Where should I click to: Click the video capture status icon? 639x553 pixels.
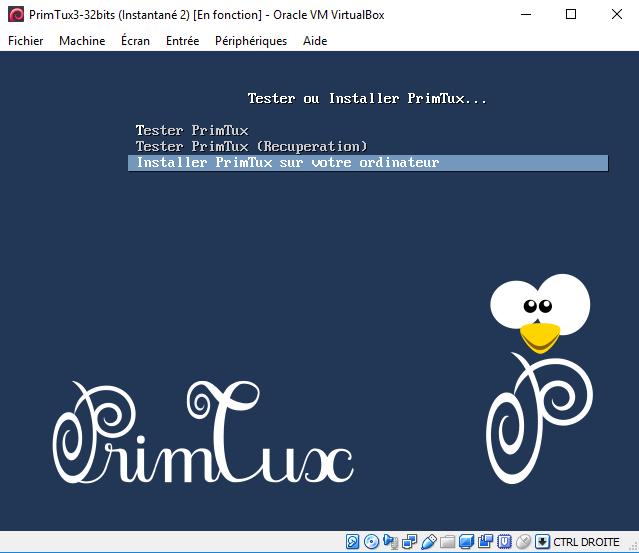[x=485, y=542]
